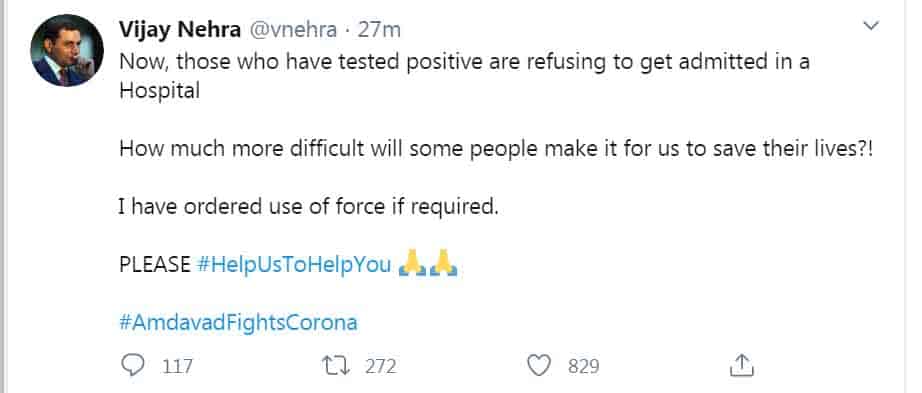The width and height of the screenshot is (922, 393).
Task: Click the "How much more difficult" sentence
Action: point(496,149)
